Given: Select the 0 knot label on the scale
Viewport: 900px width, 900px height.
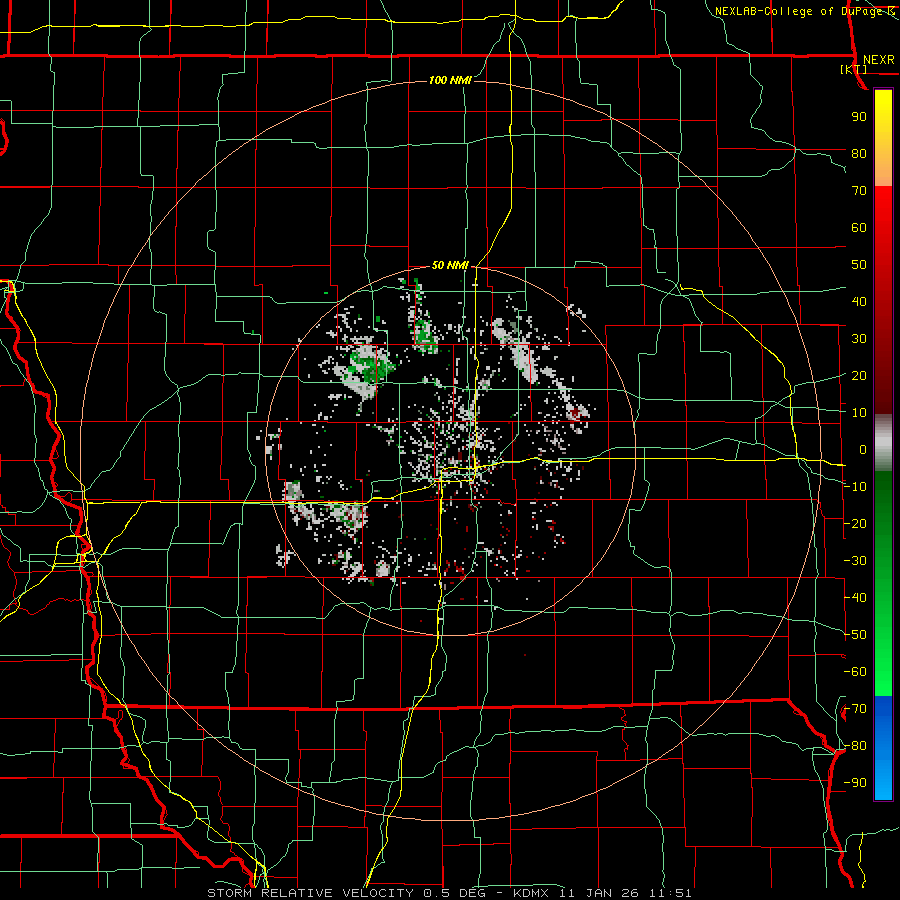Looking at the screenshot, I should tap(863, 449).
